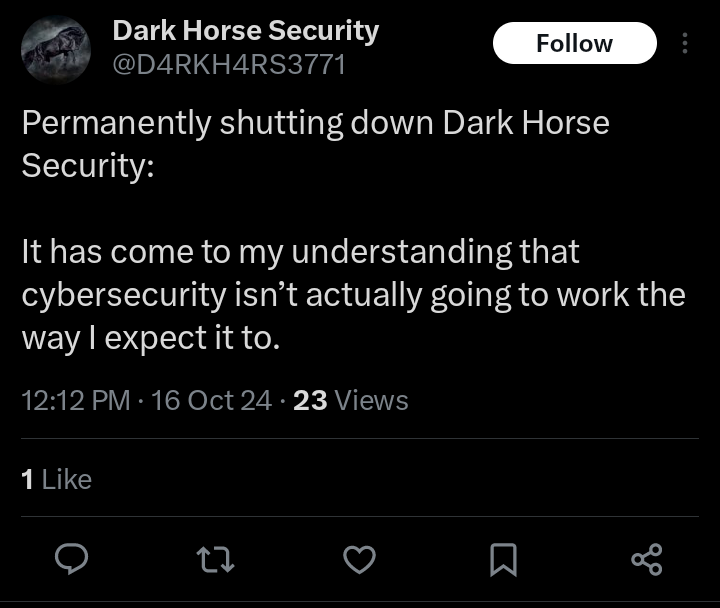Follow Dark Horse Security
720x608 pixels.
574,43
